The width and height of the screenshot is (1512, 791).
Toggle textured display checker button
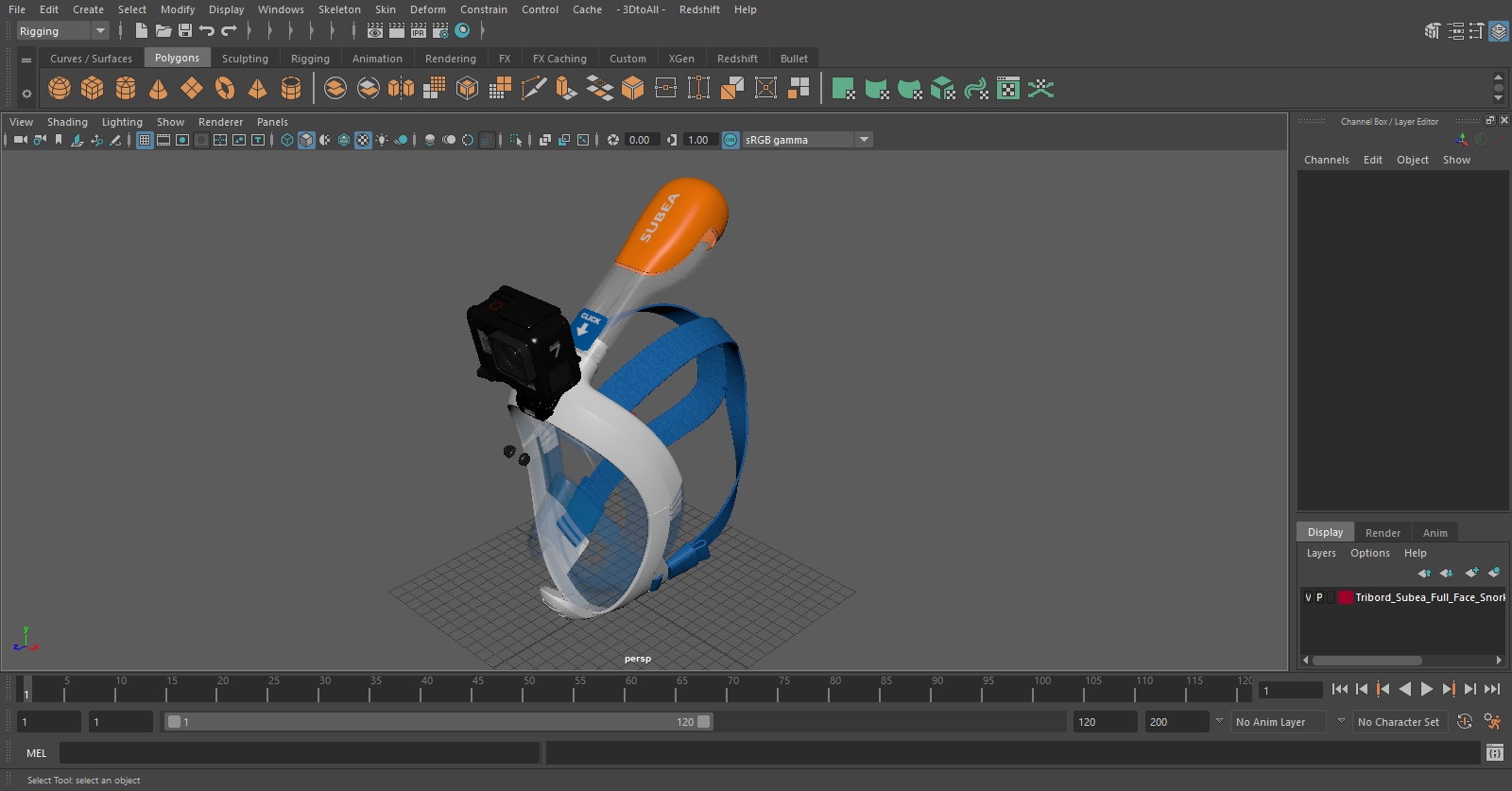363,140
